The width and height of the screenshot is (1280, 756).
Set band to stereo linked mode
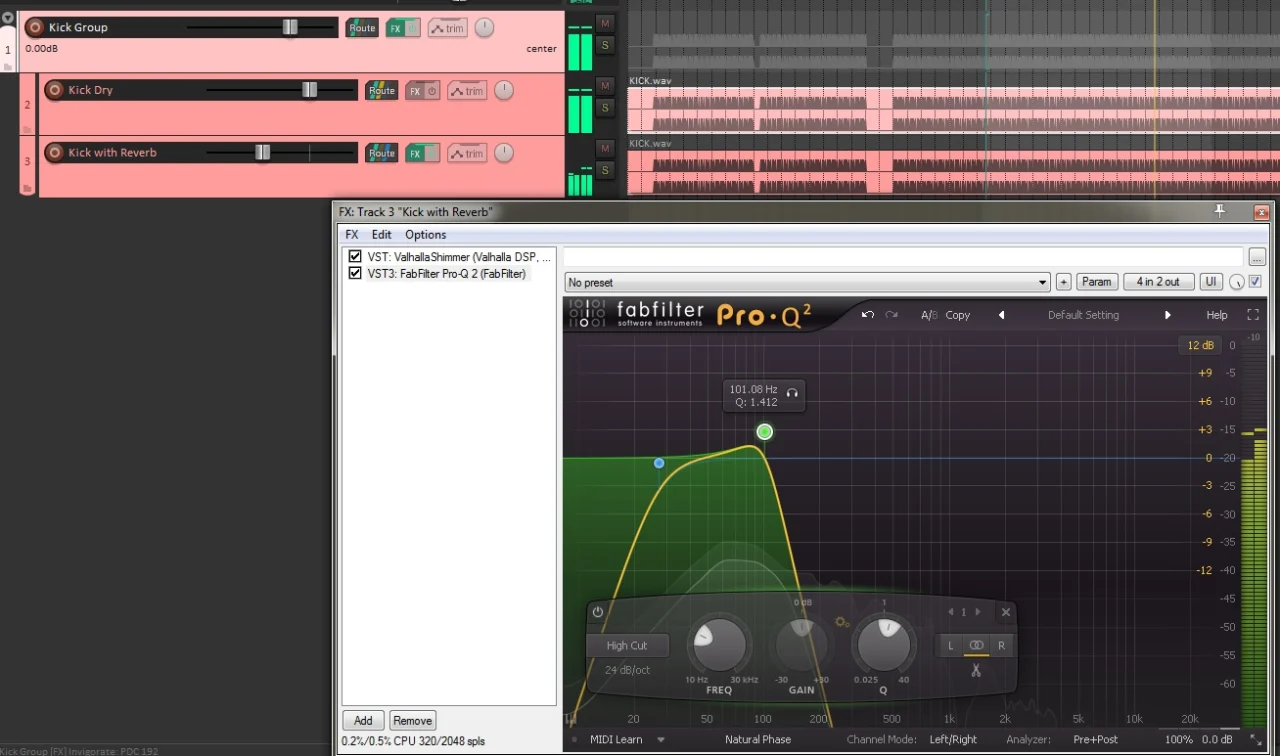coord(976,646)
